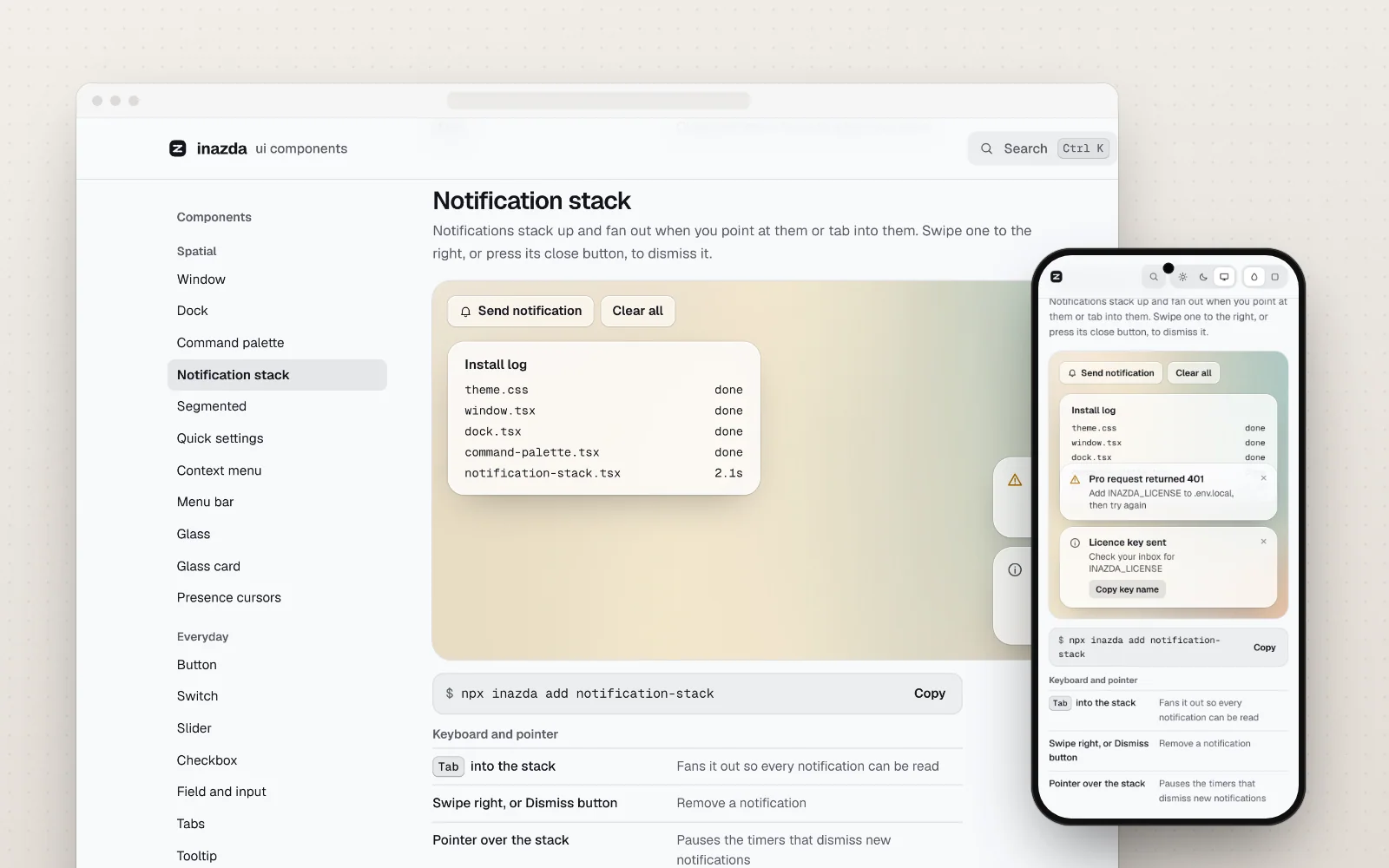The image size is (1389, 868).
Task: Open the Menu bar component page
Action: [277, 502]
